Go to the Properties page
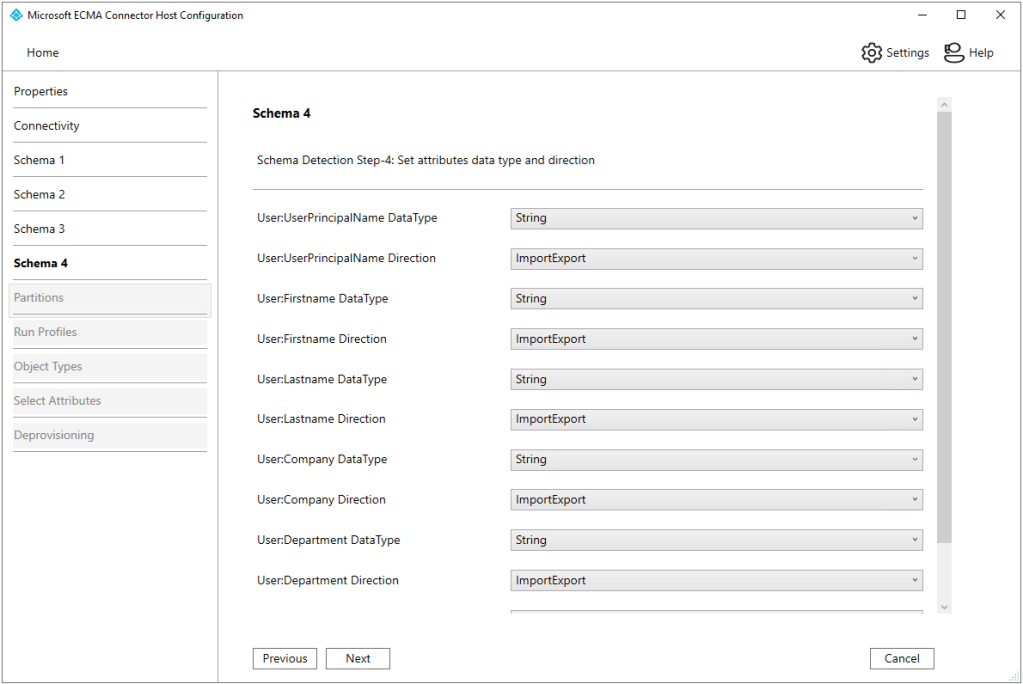The height and width of the screenshot is (684, 1023). coord(41,92)
